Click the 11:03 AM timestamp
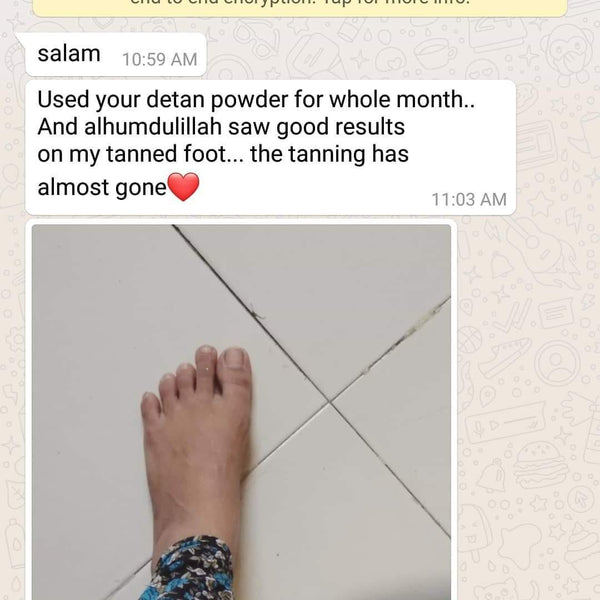 [469, 199]
